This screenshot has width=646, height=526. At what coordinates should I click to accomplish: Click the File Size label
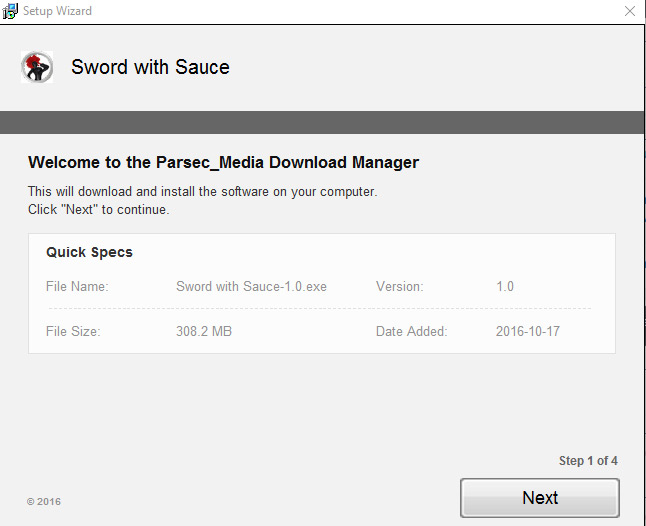point(73,331)
